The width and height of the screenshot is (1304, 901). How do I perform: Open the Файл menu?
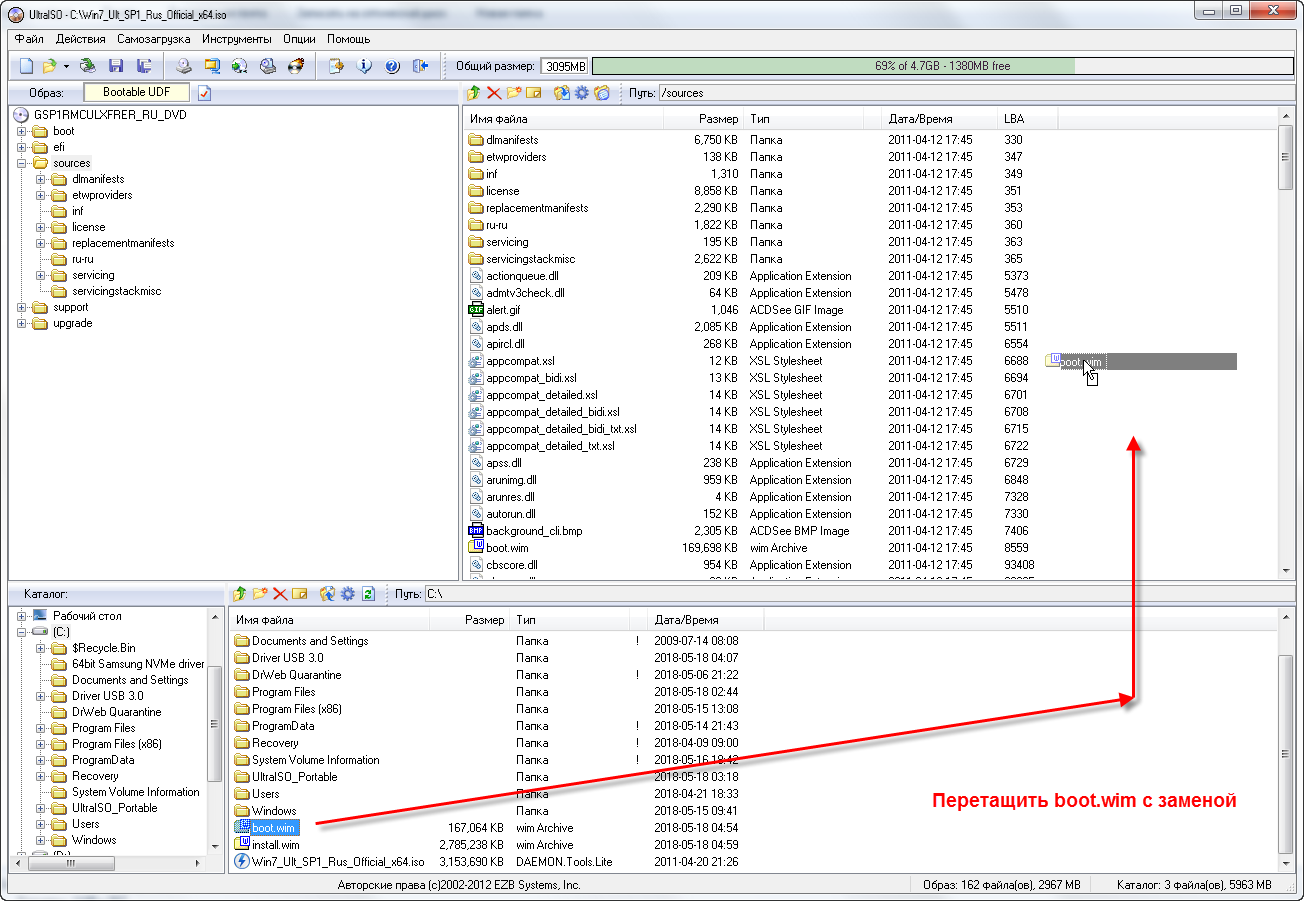(29, 39)
